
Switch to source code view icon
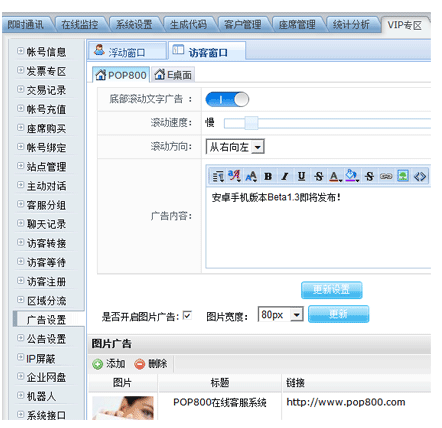[x=420, y=176]
